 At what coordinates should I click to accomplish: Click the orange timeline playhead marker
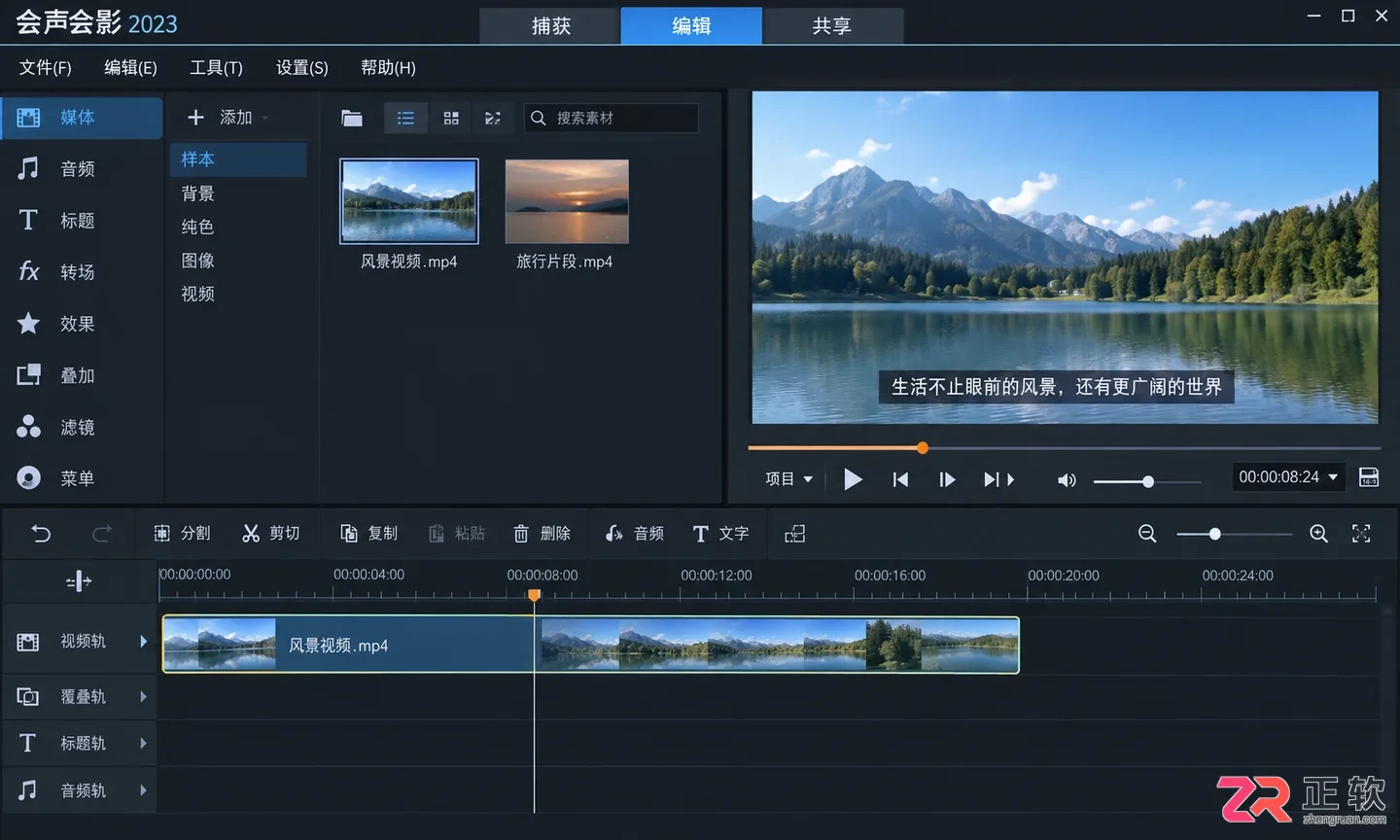pyautogui.click(x=534, y=595)
